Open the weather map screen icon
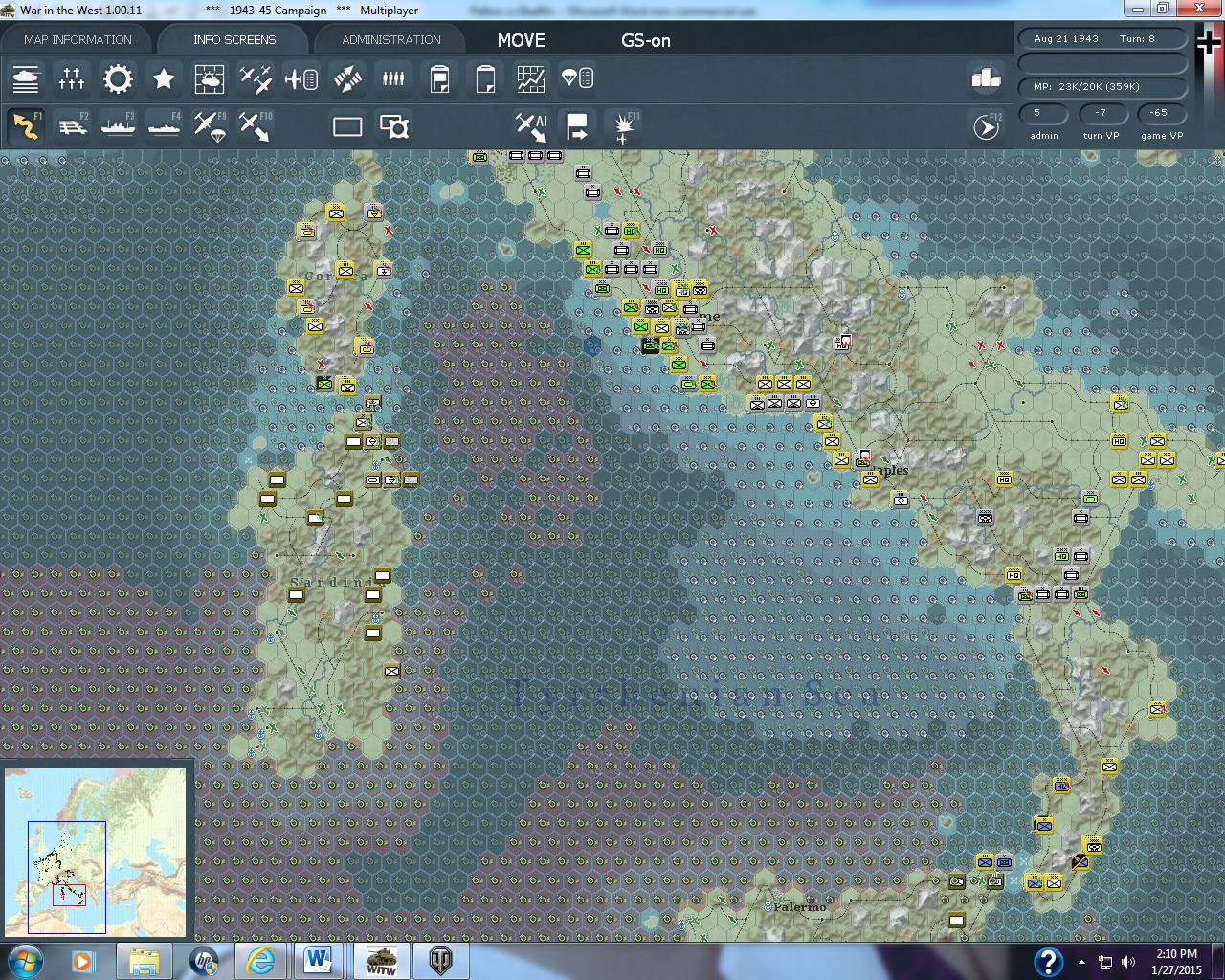 point(210,78)
